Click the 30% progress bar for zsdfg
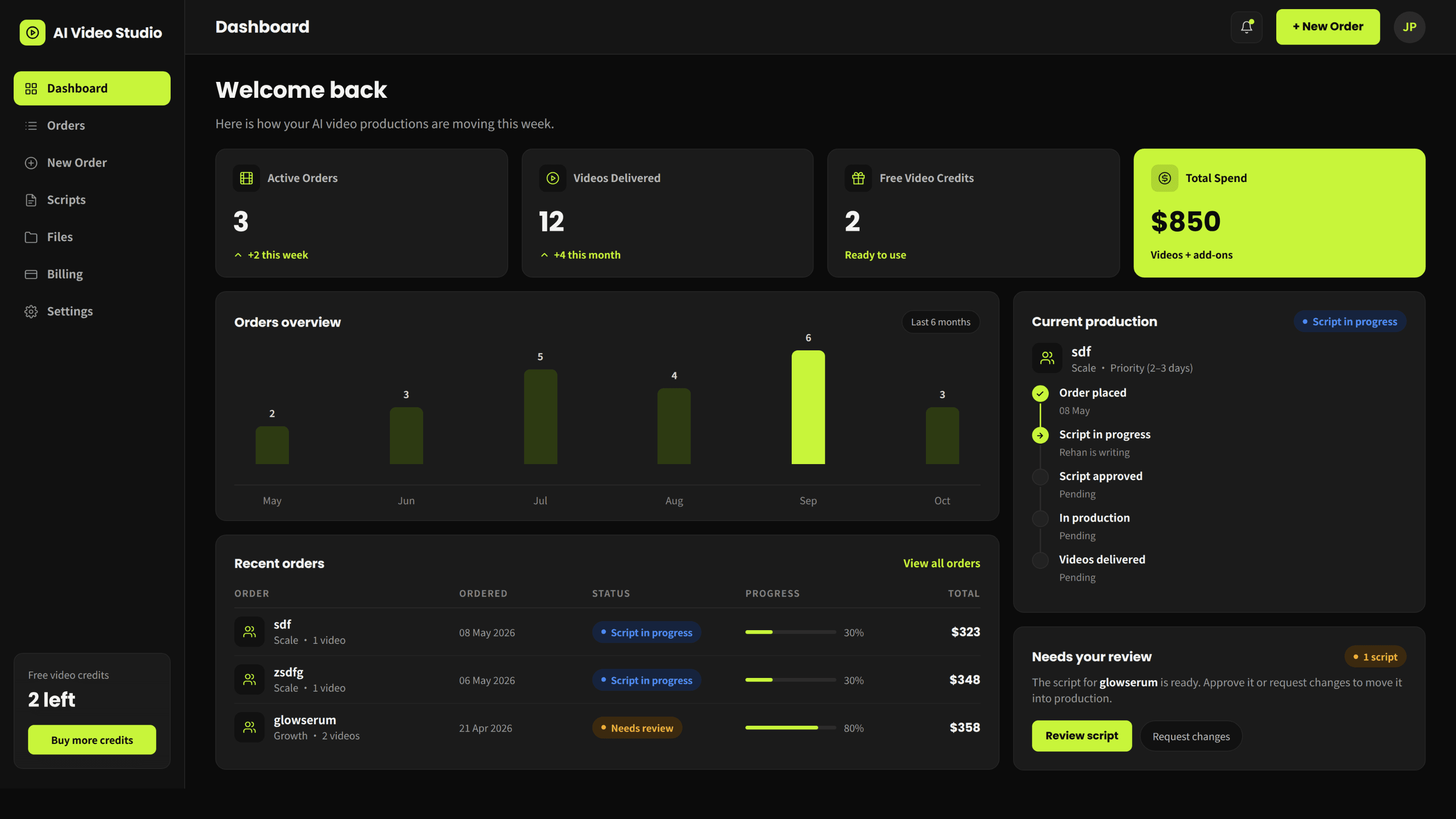 [x=790, y=679]
